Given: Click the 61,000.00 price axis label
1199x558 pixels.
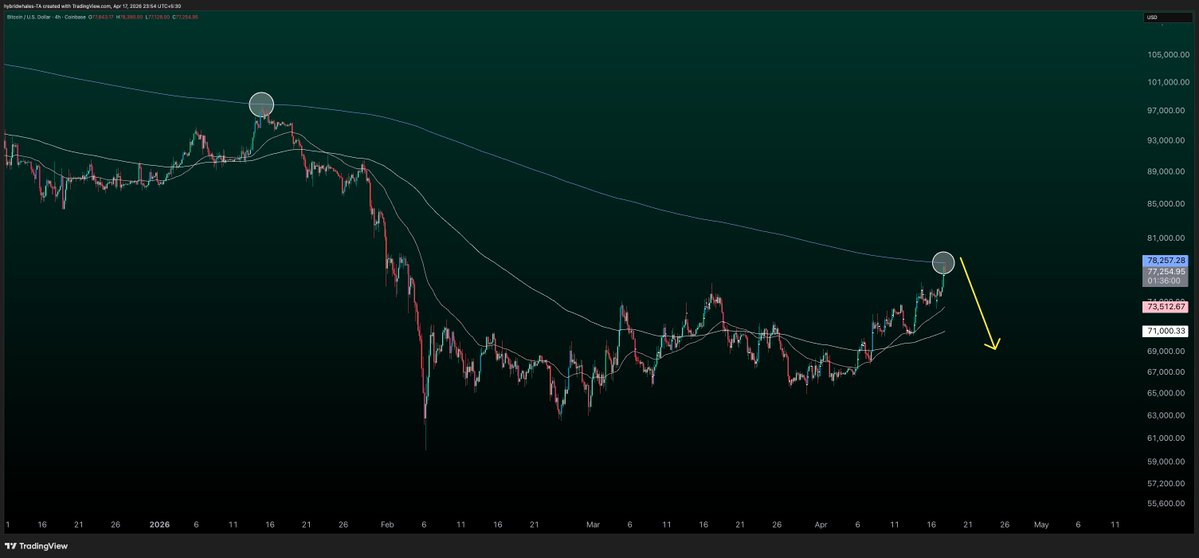Looking at the screenshot, I should tap(1166, 438).
